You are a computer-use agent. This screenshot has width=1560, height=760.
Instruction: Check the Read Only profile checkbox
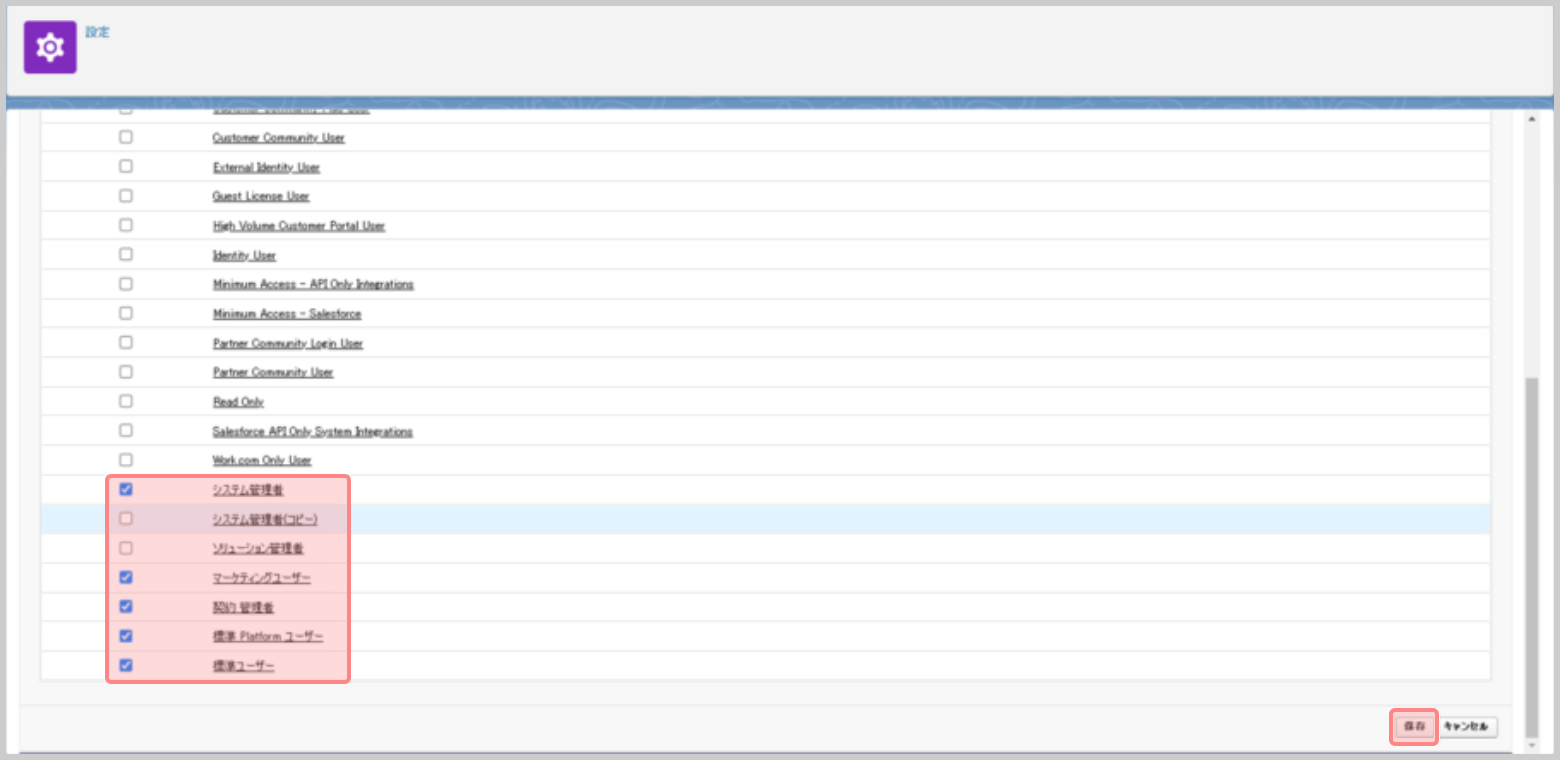[126, 401]
